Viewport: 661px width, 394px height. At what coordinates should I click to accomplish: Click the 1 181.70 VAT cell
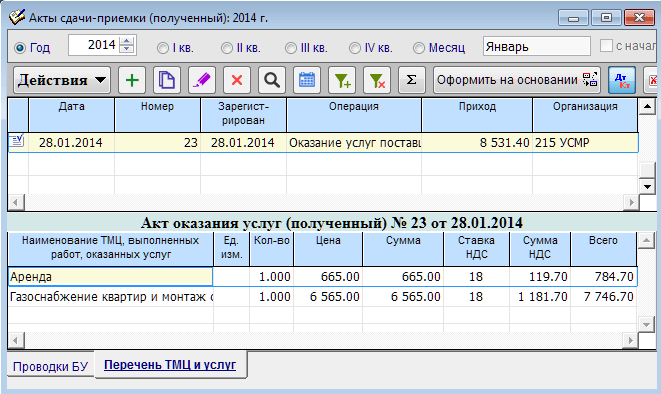pyautogui.click(x=540, y=297)
